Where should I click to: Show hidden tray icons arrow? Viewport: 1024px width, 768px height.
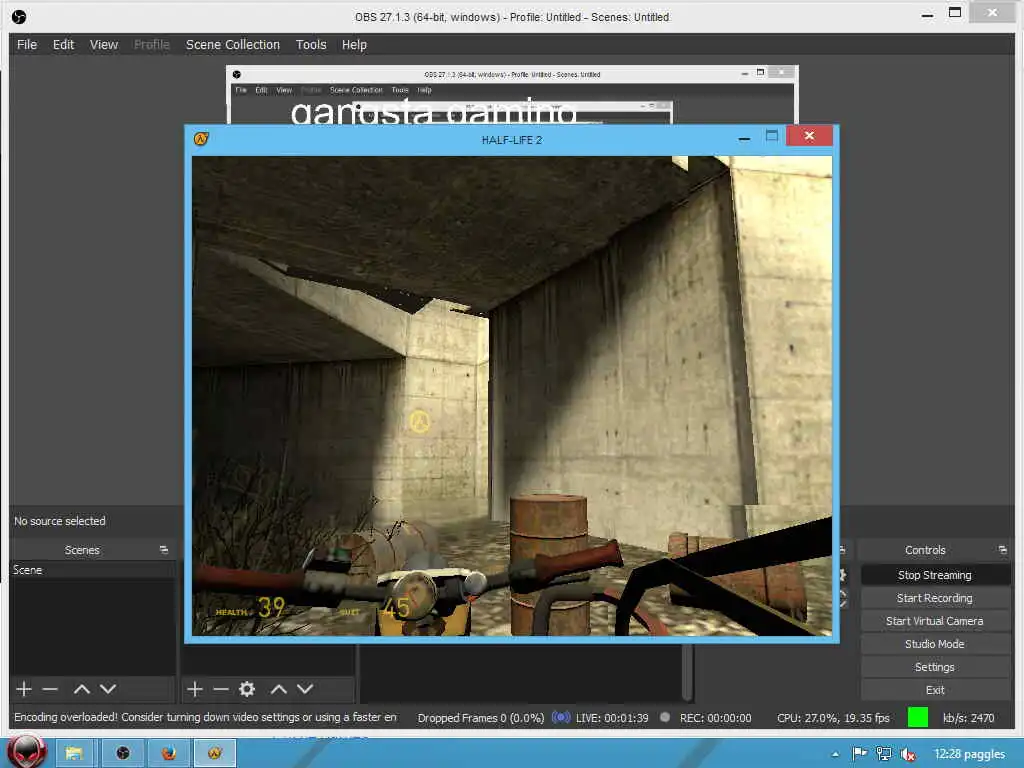point(835,754)
